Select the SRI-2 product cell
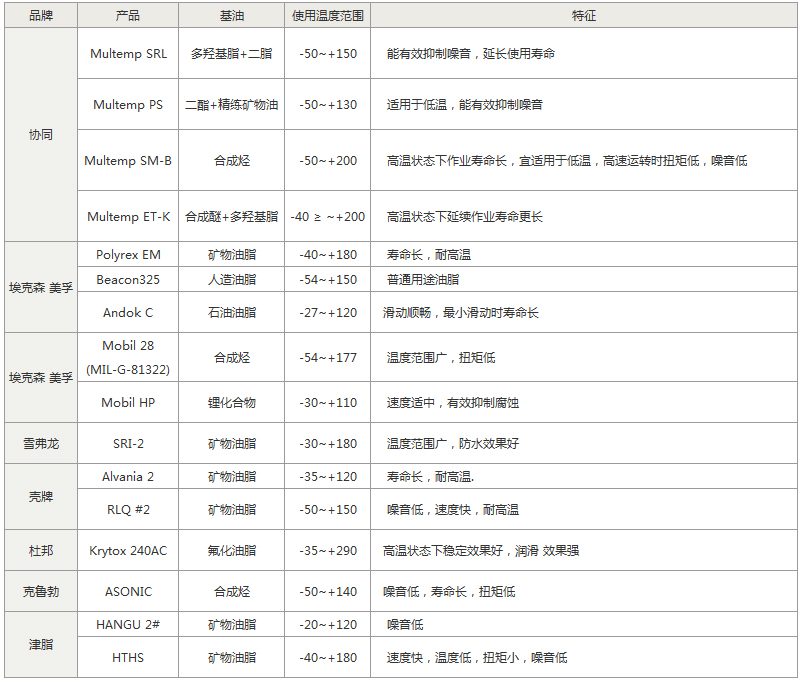Image resolution: width=800 pixels, height=682 pixels. (128, 443)
